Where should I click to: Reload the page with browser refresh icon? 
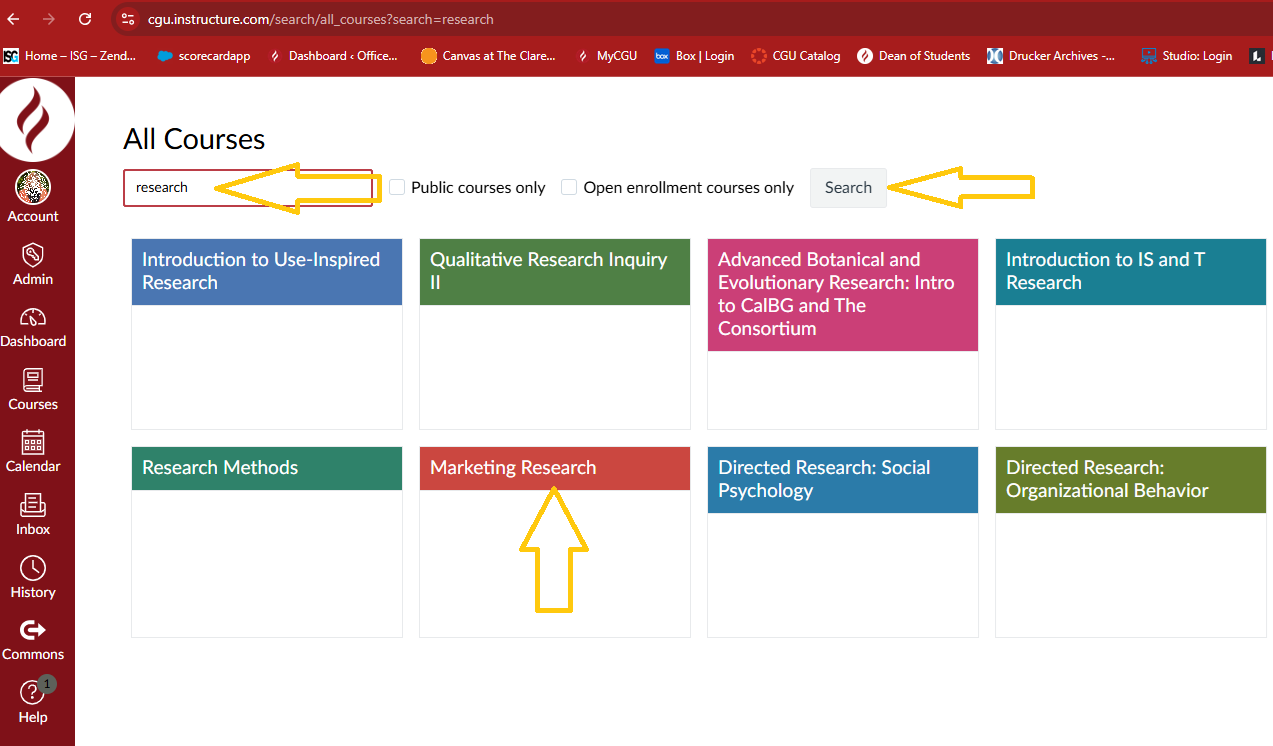point(85,19)
